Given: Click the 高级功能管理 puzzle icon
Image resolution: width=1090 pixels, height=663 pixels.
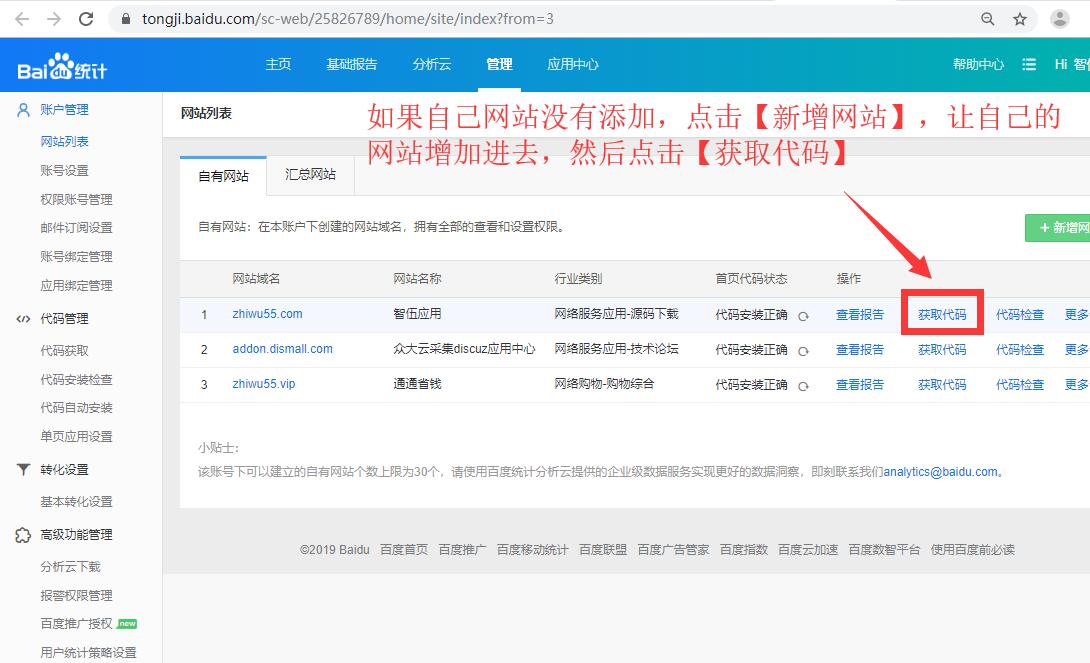Looking at the screenshot, I should pyautogui.click(x=23, y=535).
